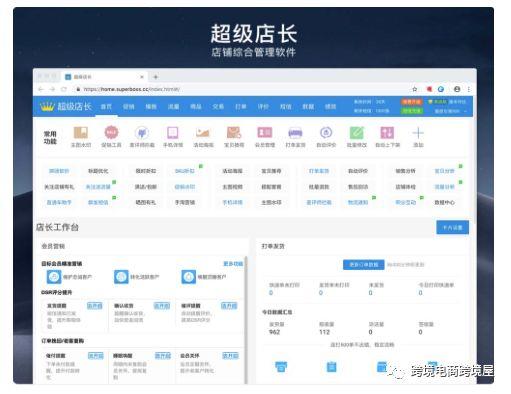Click 去开启 for 催评提醒
511x394 pixels.
pos(229,306)
